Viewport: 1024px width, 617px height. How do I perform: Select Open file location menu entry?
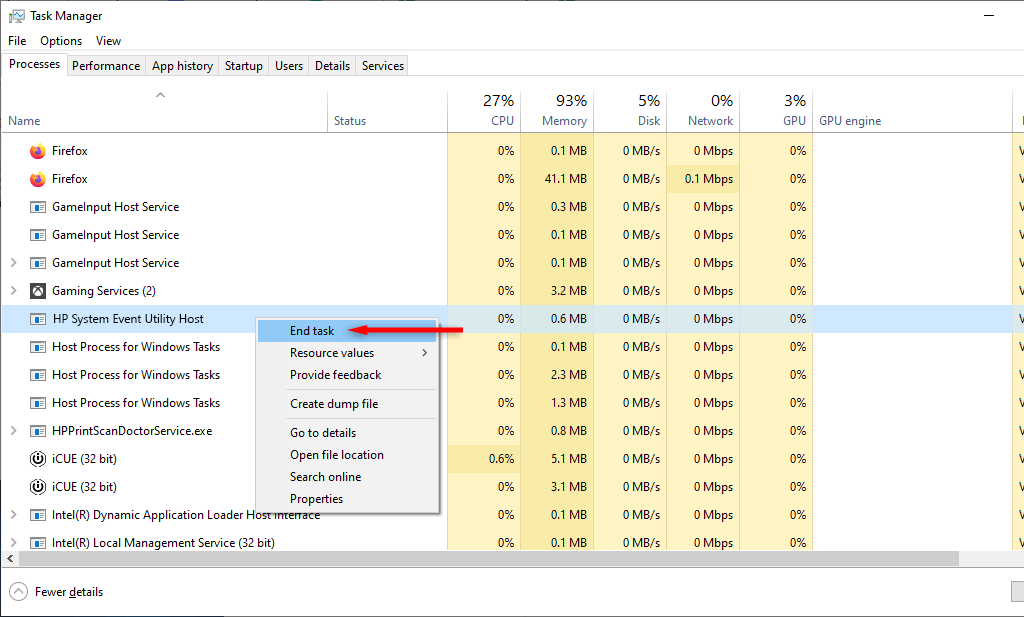coord(336,455)
